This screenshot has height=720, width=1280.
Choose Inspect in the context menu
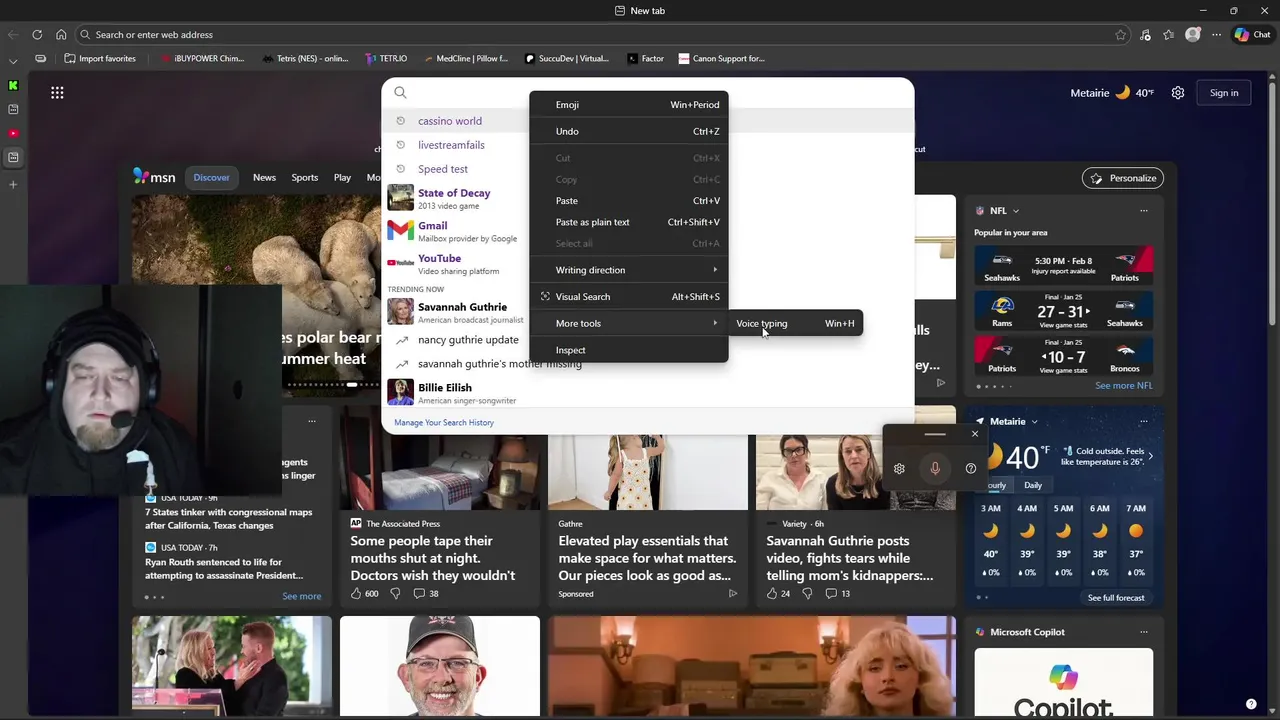tap(628, 350)
